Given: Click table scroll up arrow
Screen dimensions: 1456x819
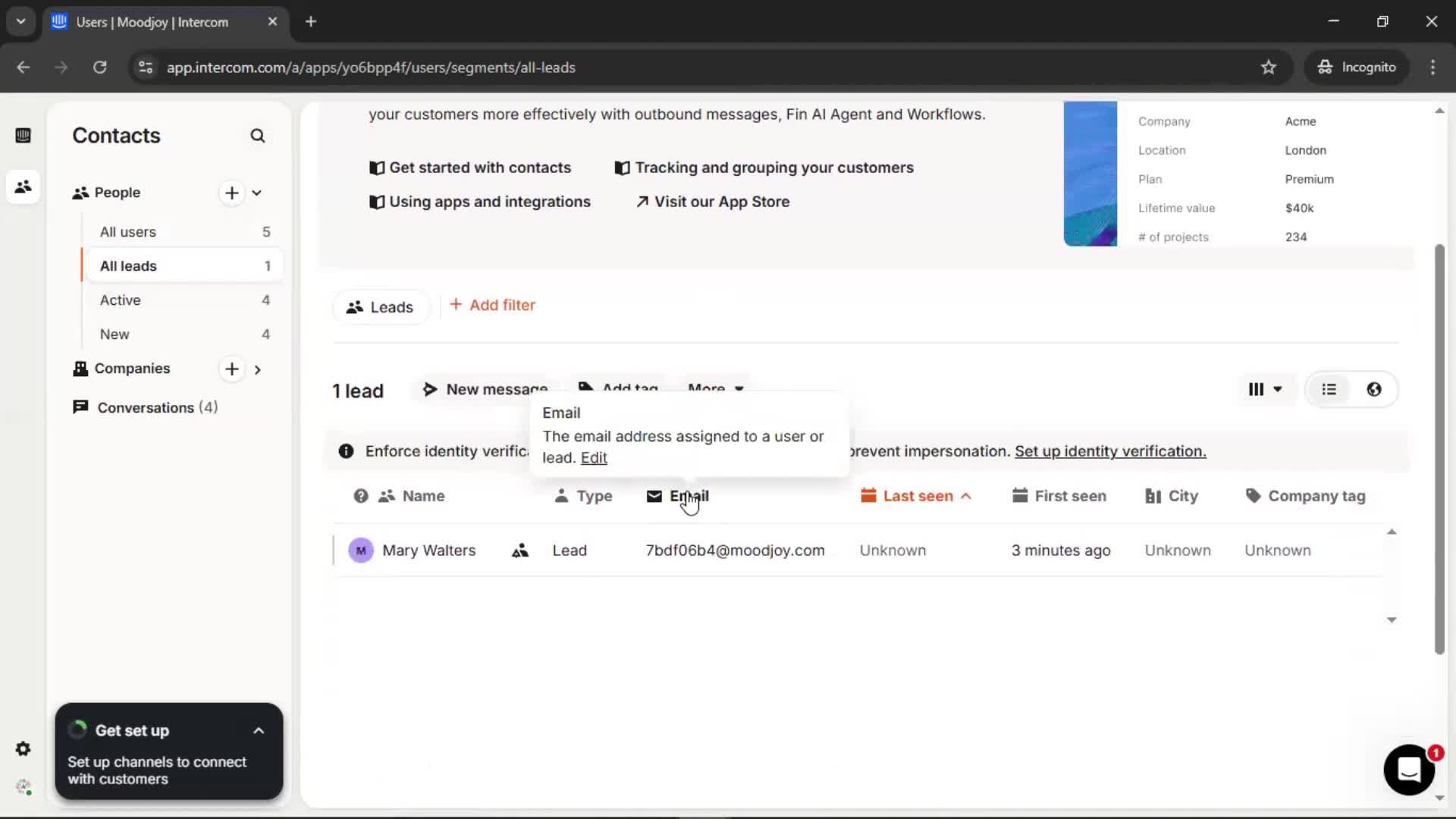Looking at the screenshot, I should pyautogui.click(x=1392, y=532).
